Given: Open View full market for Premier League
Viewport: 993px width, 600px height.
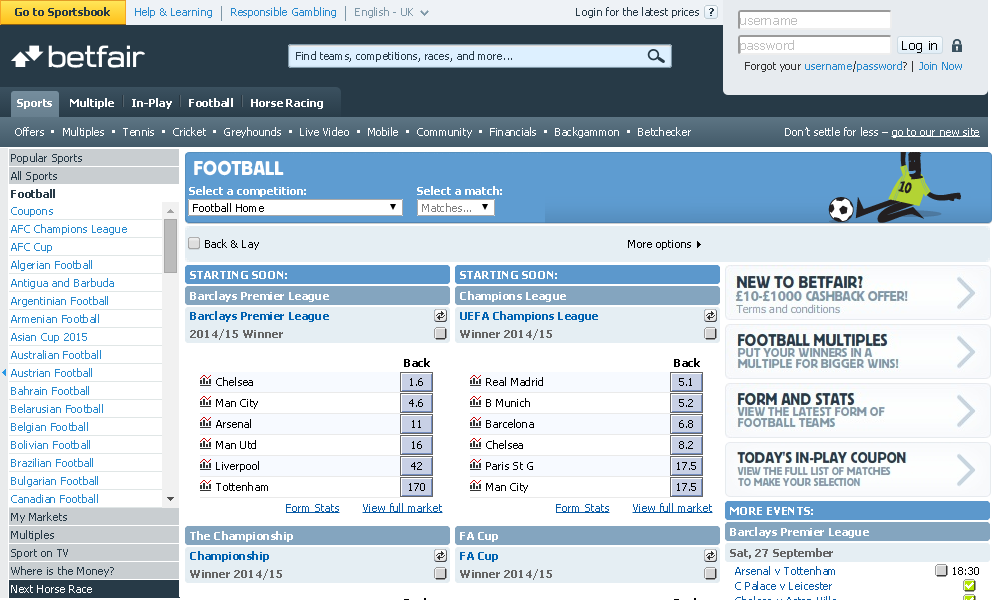Looking at the screenshot, I should (402, 507).
